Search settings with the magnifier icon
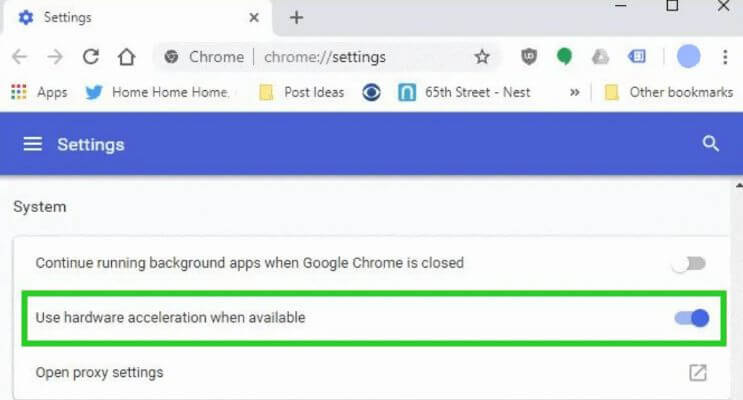The width and height of the screenshot is (743, 400). pyautogui.click(x=711, y=144)
